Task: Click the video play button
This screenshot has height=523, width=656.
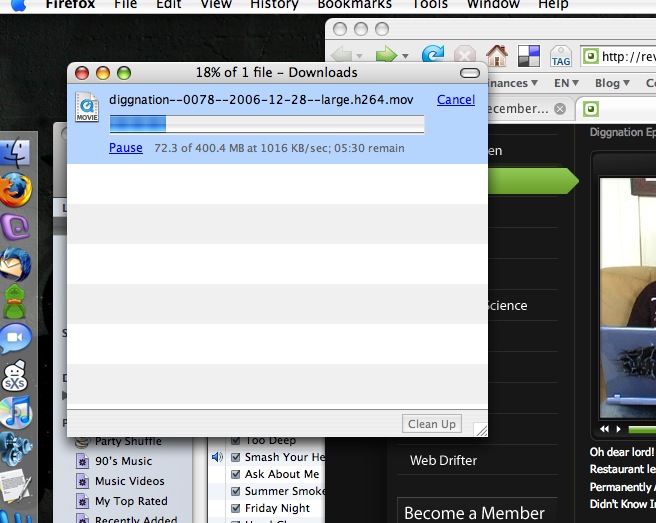Action: pos(618,428)
